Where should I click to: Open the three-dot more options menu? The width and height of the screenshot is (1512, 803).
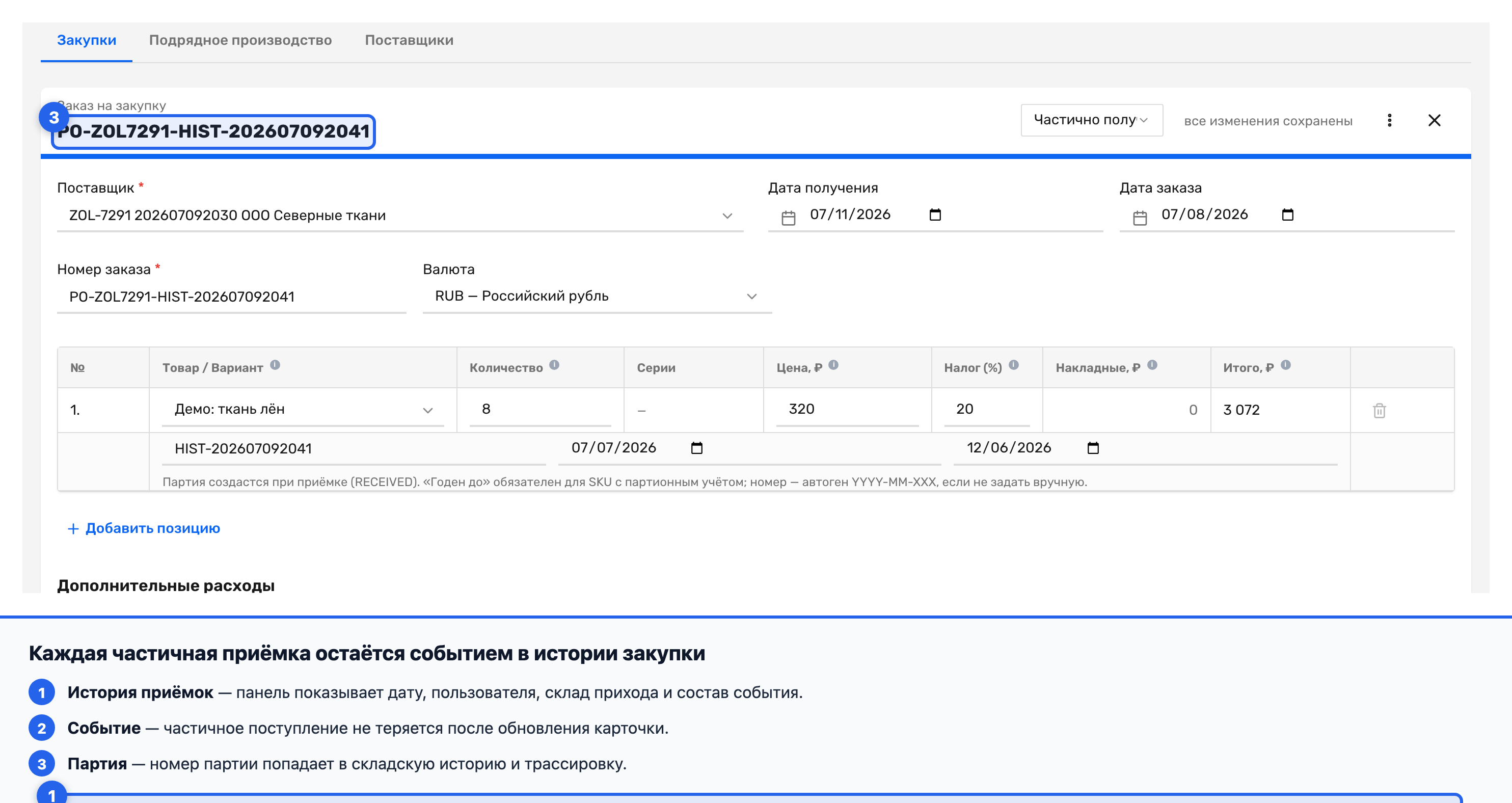point(1389,120)
